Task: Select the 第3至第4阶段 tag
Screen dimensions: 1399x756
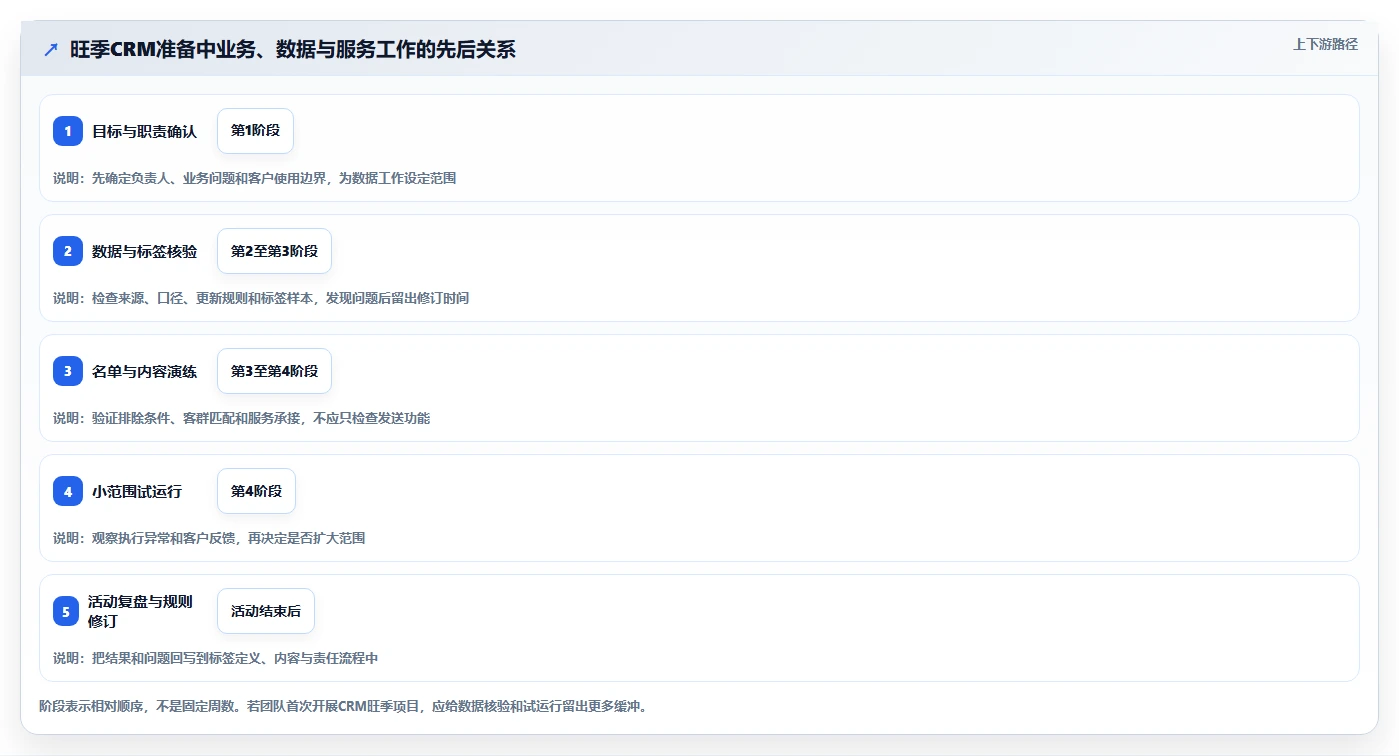Action: click(x=274, y=371)
